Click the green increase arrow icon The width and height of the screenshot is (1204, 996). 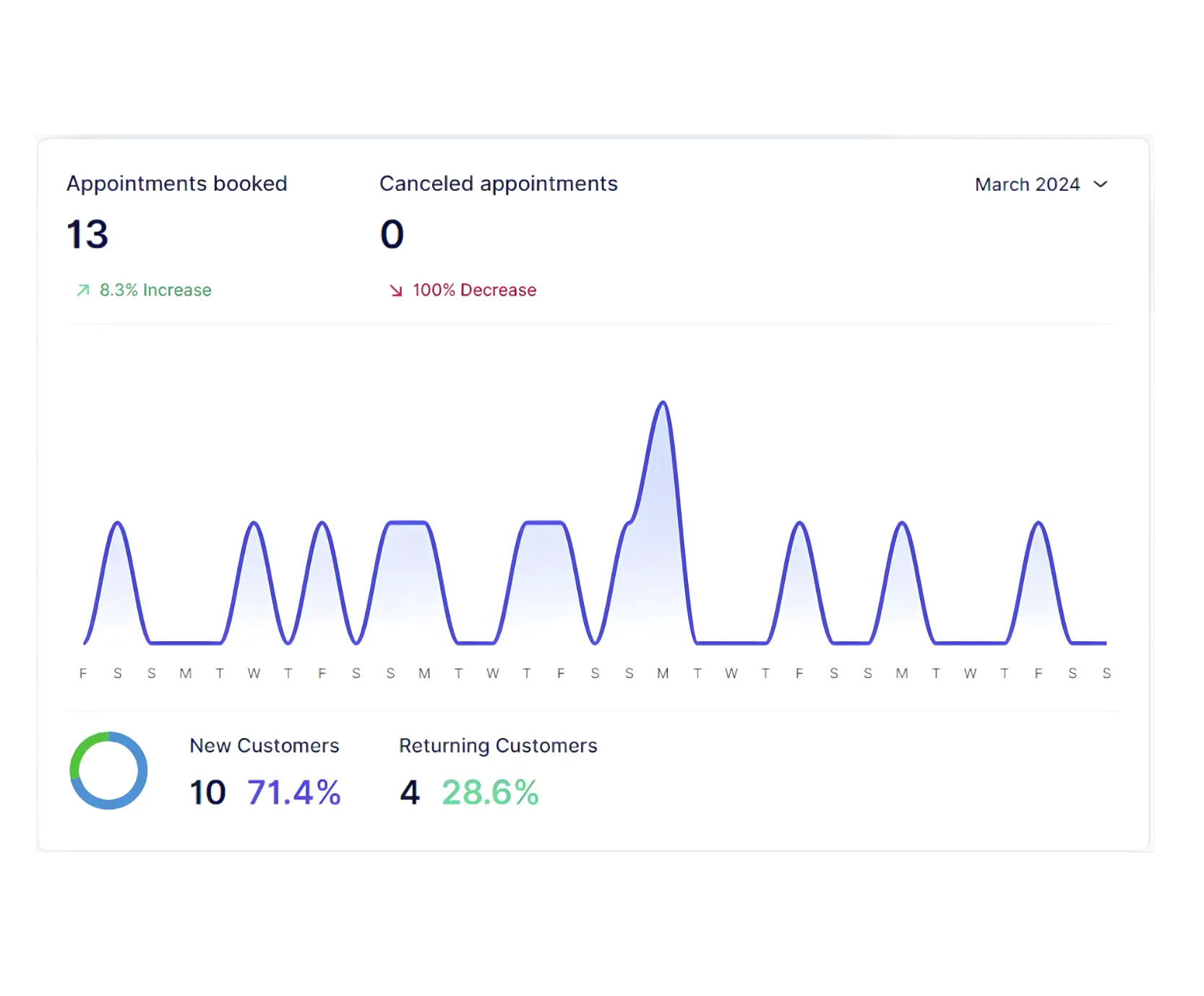coord(82,290)
